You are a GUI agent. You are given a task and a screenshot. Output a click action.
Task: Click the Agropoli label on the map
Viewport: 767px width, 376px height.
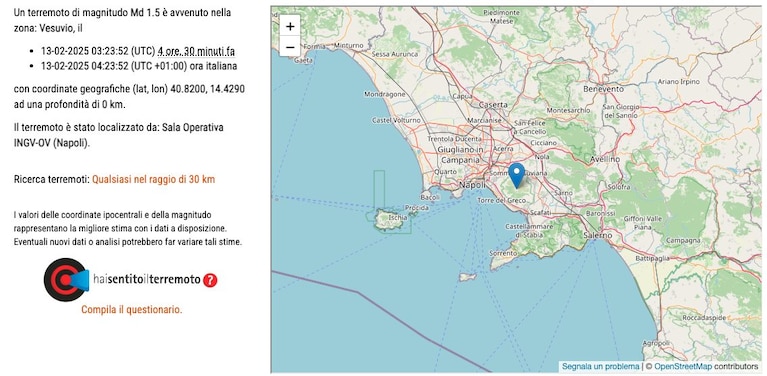point(656,343)
